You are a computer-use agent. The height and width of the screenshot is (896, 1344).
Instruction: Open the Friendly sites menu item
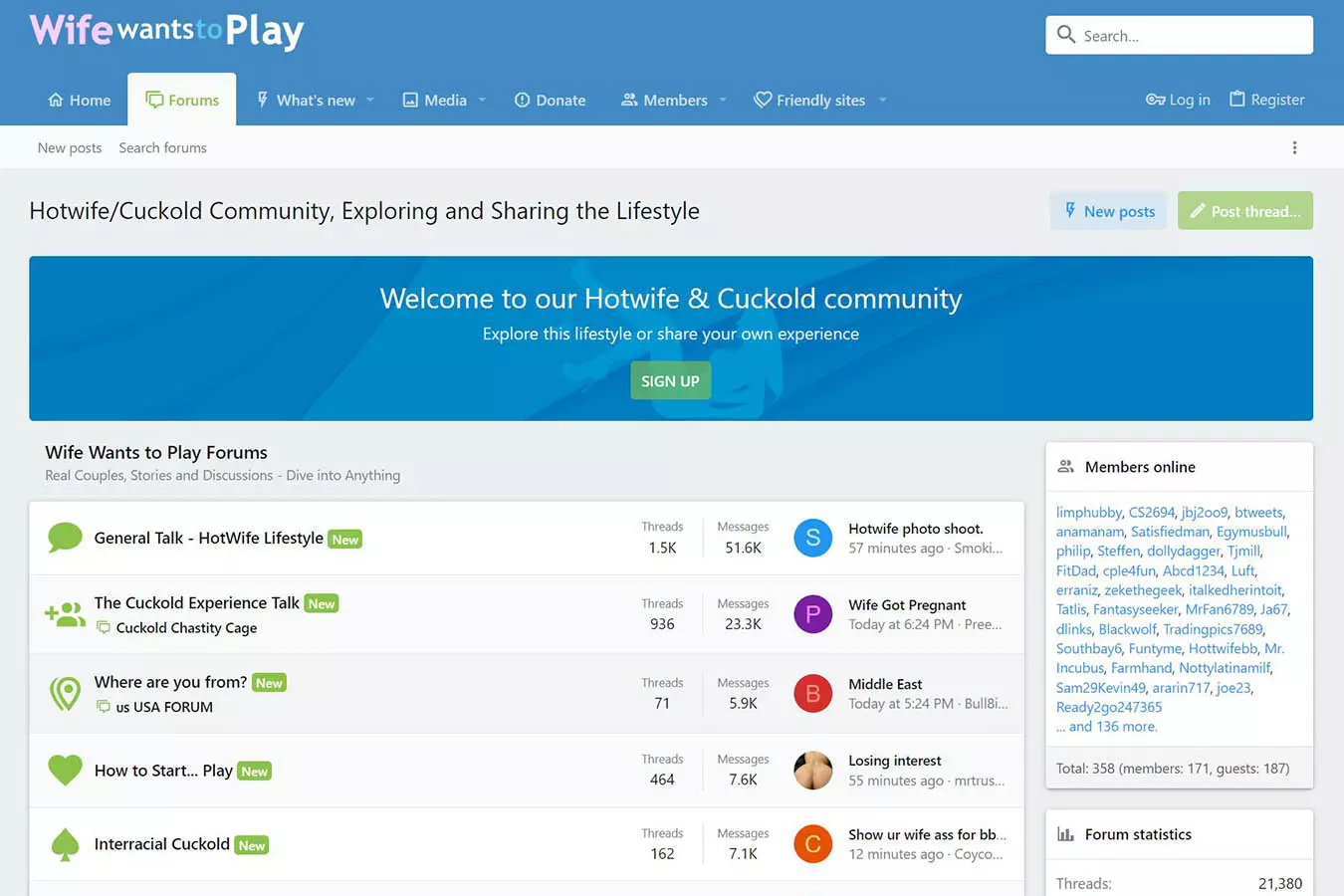pyautogui.click(x=809, y=100)
